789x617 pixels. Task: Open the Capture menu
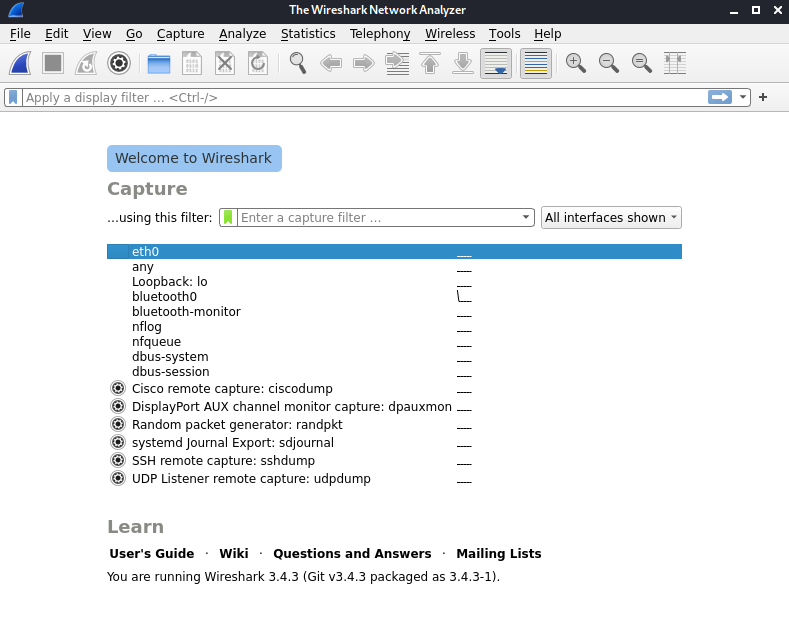181,34
